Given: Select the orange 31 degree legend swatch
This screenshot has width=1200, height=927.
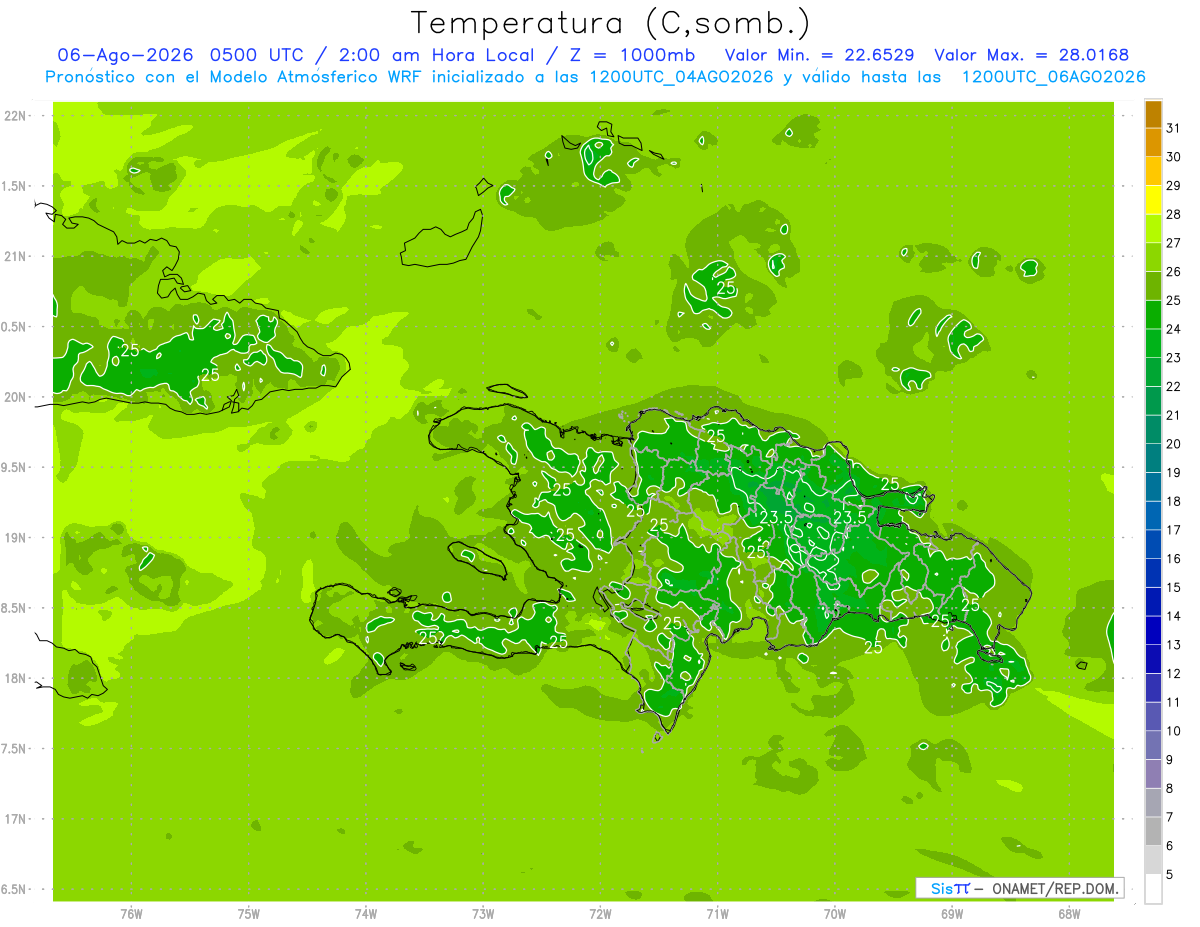Looking at the screenshot, I should (1153, 114).
